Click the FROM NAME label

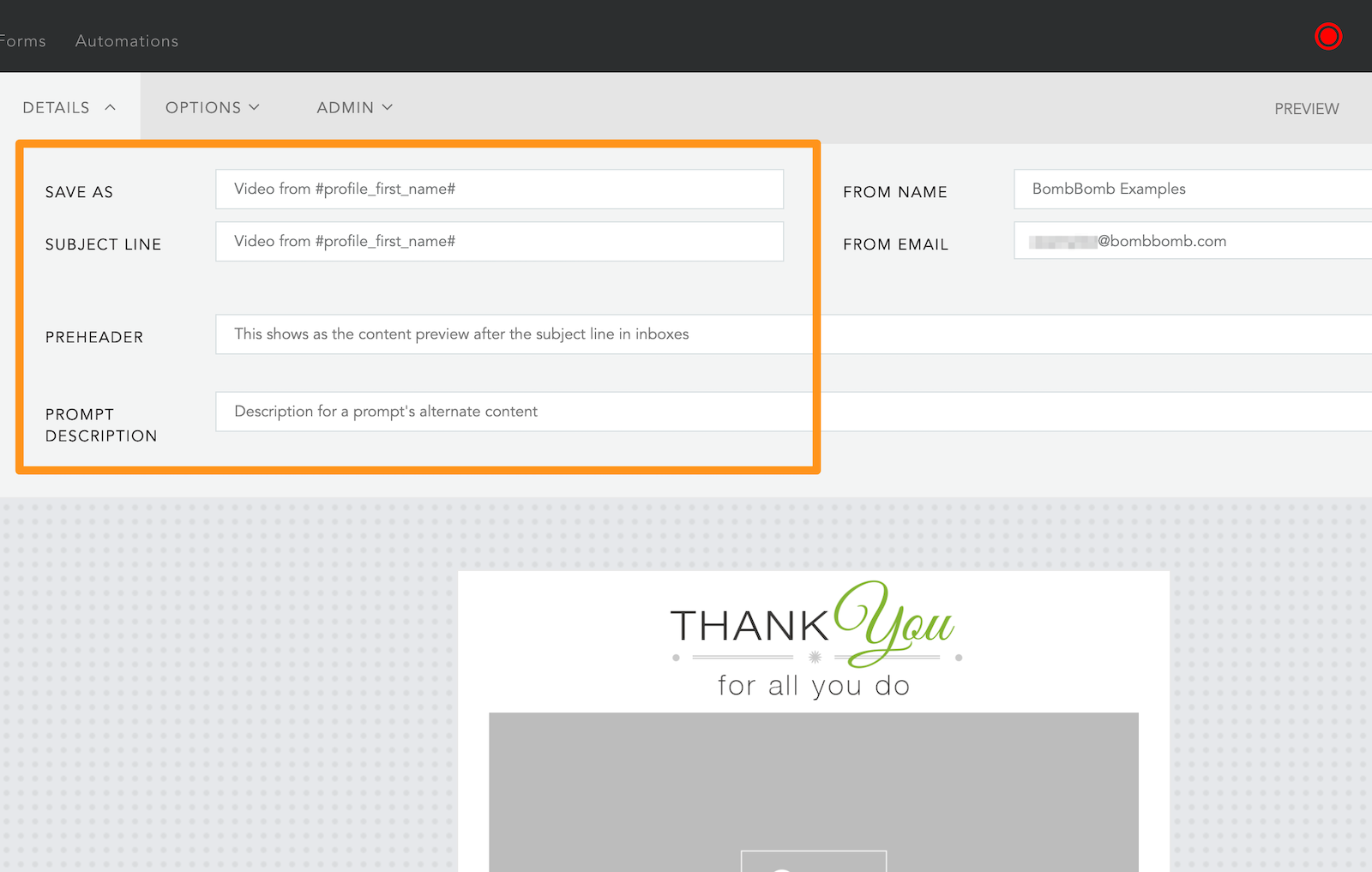894,192
